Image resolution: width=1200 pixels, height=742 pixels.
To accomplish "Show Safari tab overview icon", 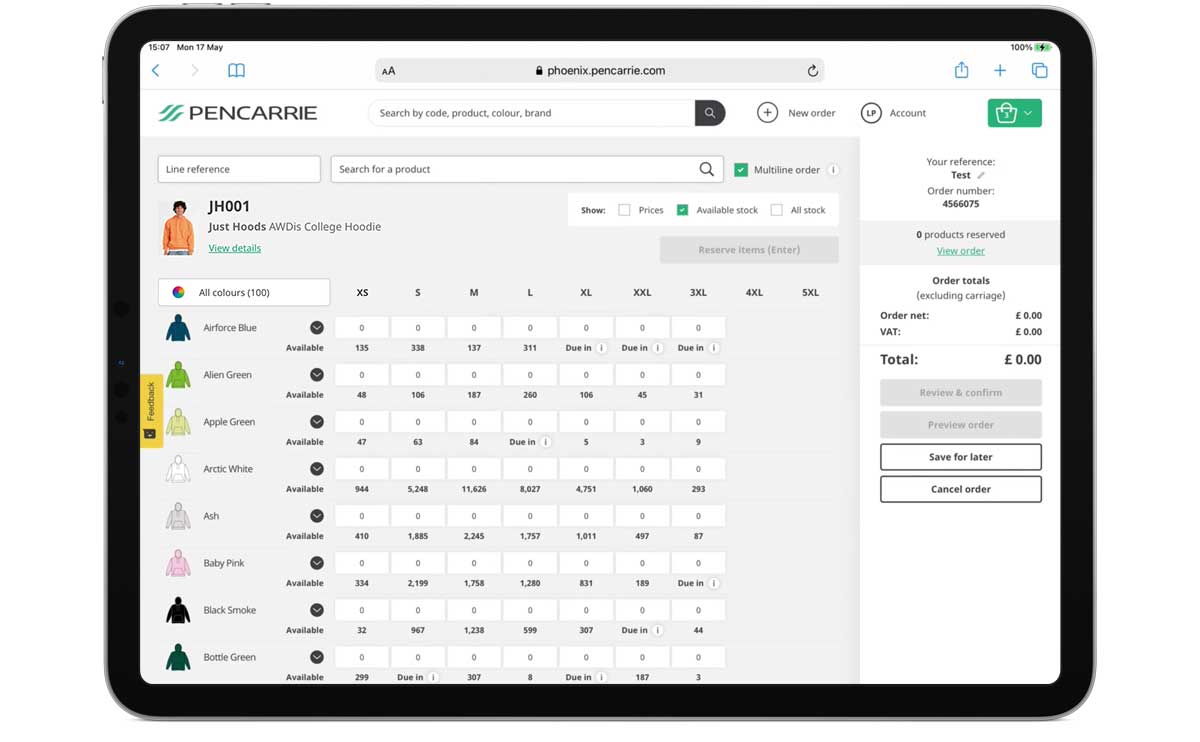I will 1039,71.
